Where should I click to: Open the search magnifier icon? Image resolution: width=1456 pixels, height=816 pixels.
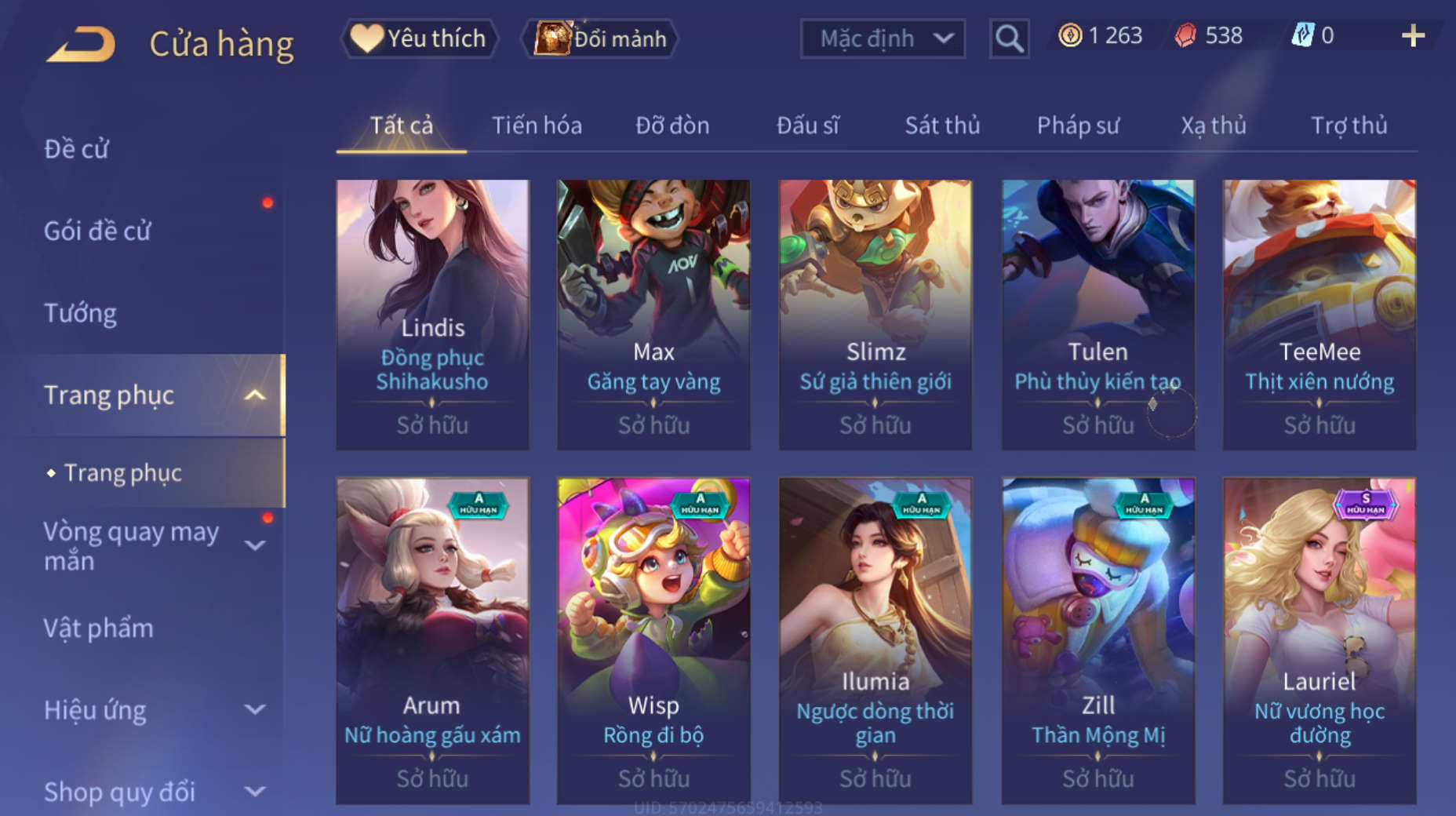tap(1009, 38)
